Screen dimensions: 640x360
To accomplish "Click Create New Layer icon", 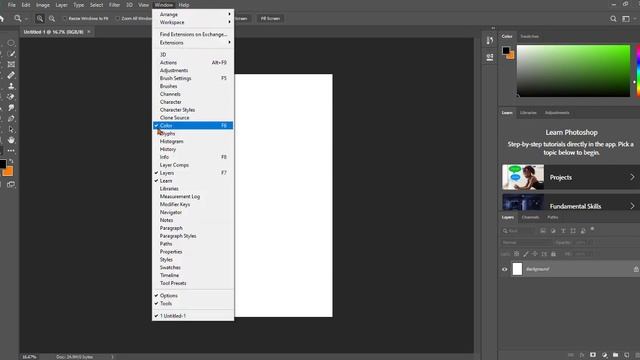I will 627,355.
